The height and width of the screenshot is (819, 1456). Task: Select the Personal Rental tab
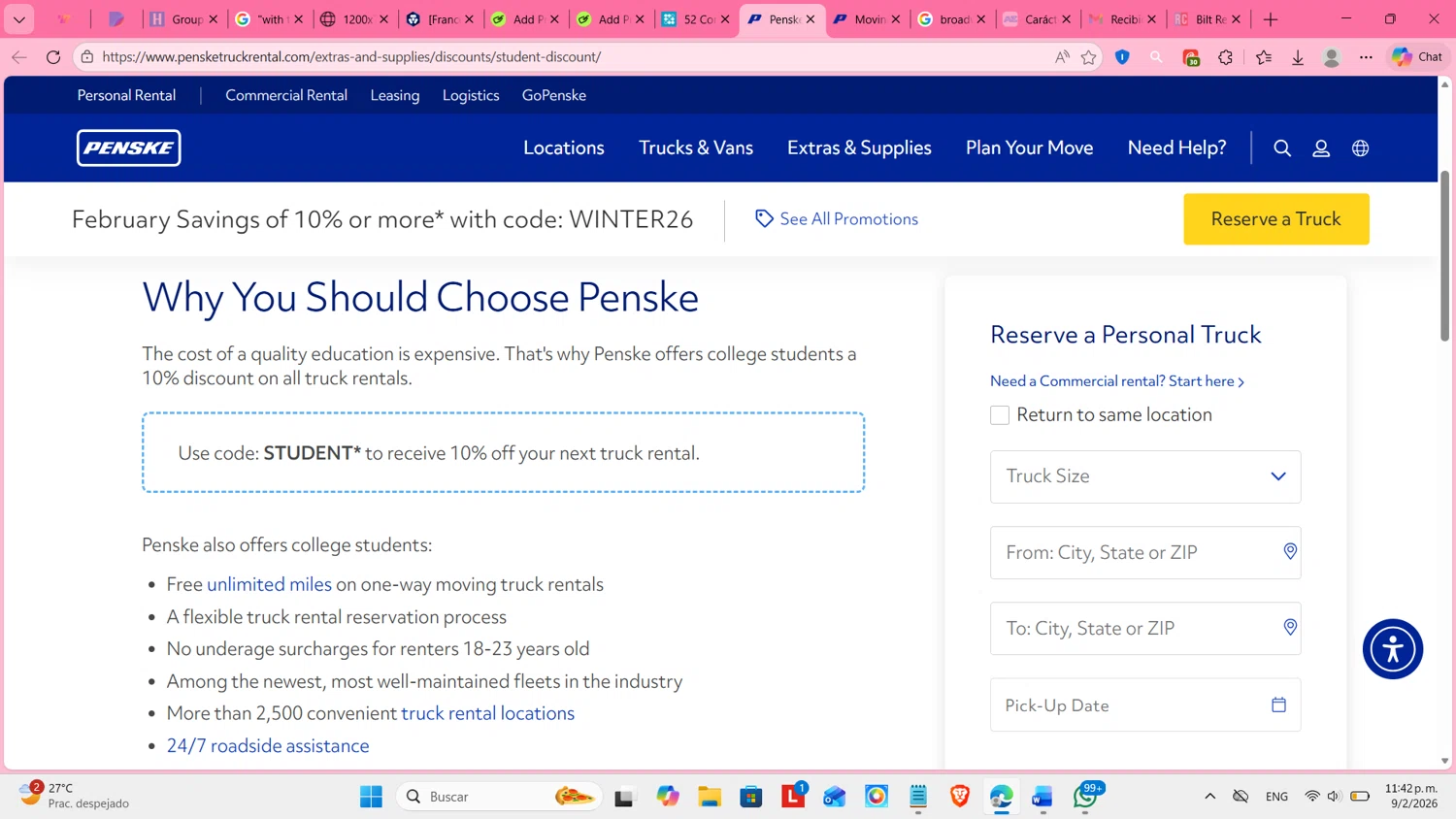pos(126,95)
